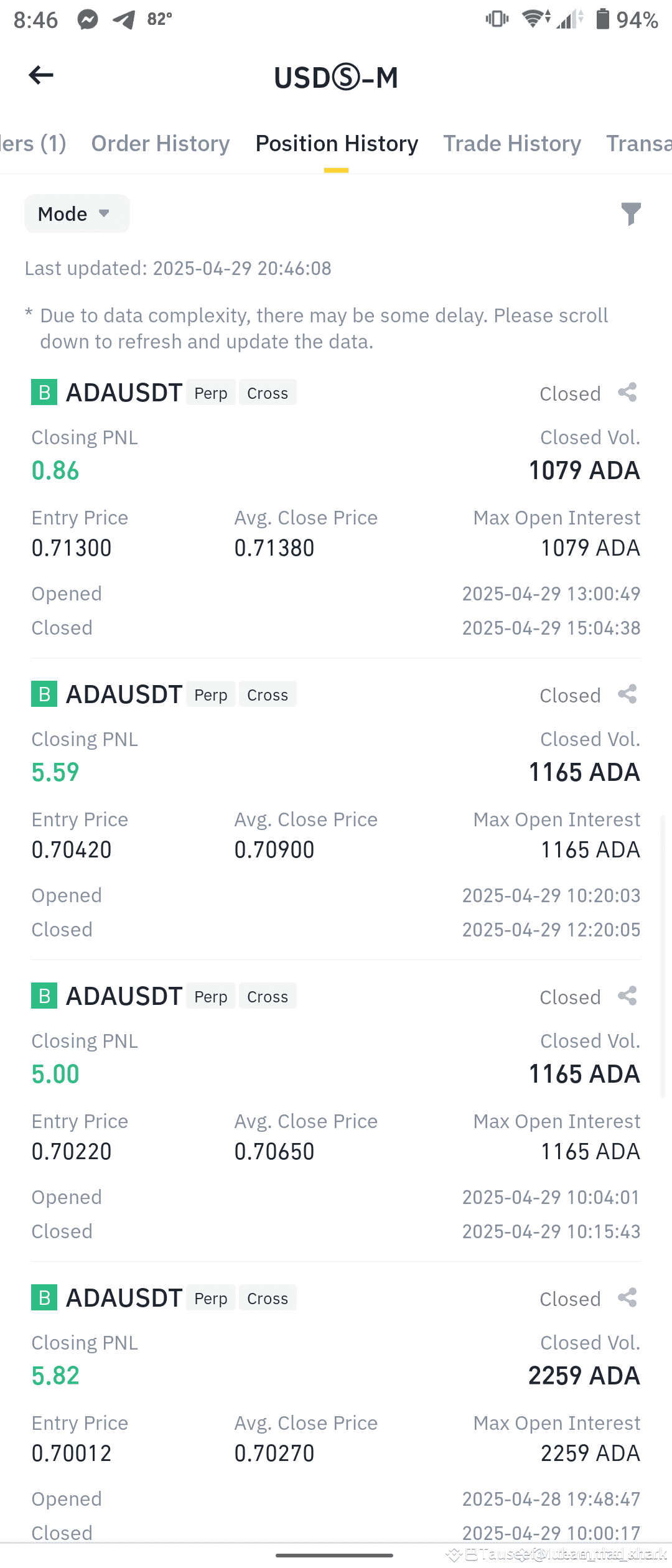Switch to Trade History tab

tap(512, 144)
